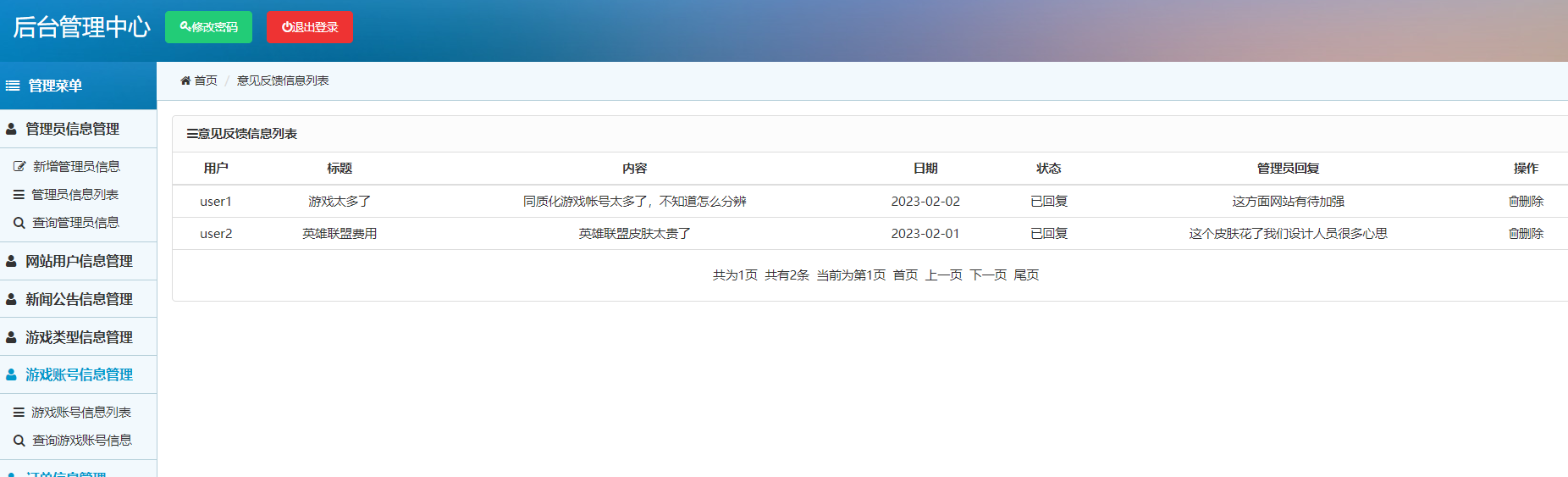Click the 操作 column header
This screenshot has width=1568, height=477.
[1527, 169]
